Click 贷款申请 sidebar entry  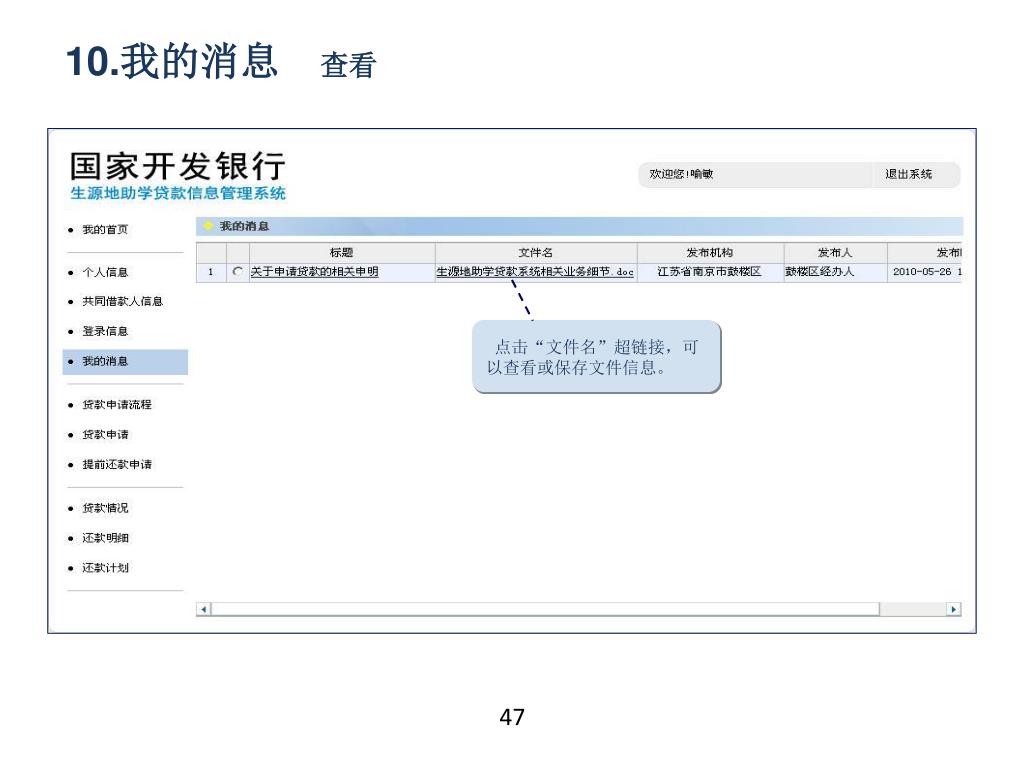[x=104, y=435]
